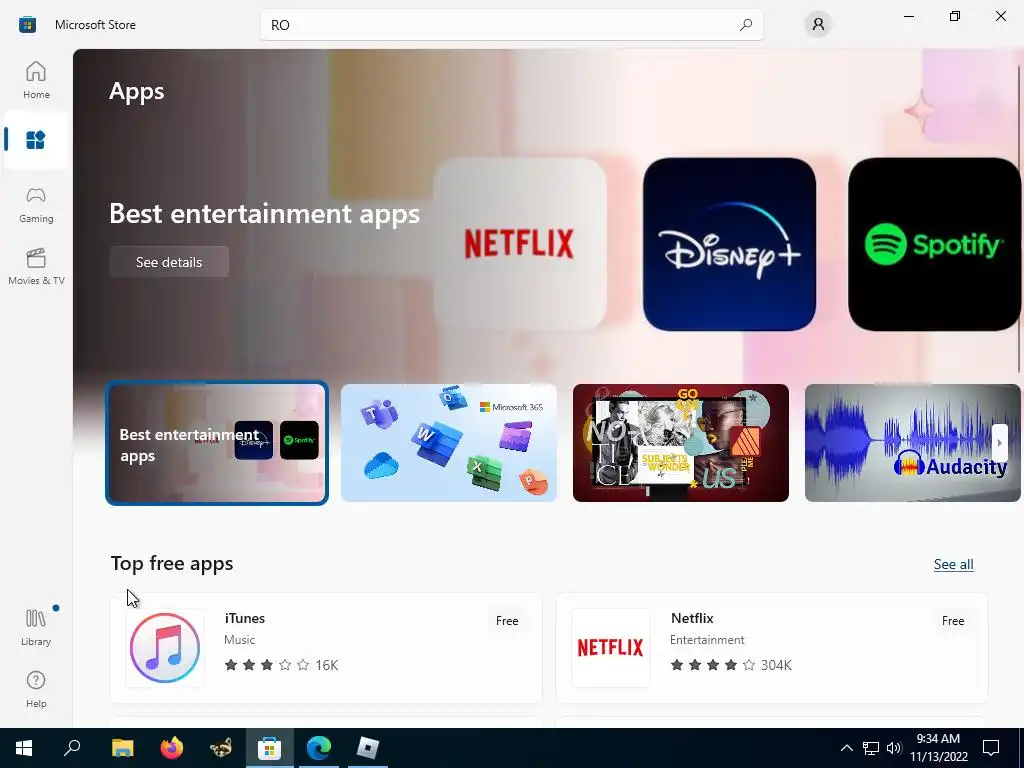
Task: Open the user profile account icon
Action: (818, 25)
